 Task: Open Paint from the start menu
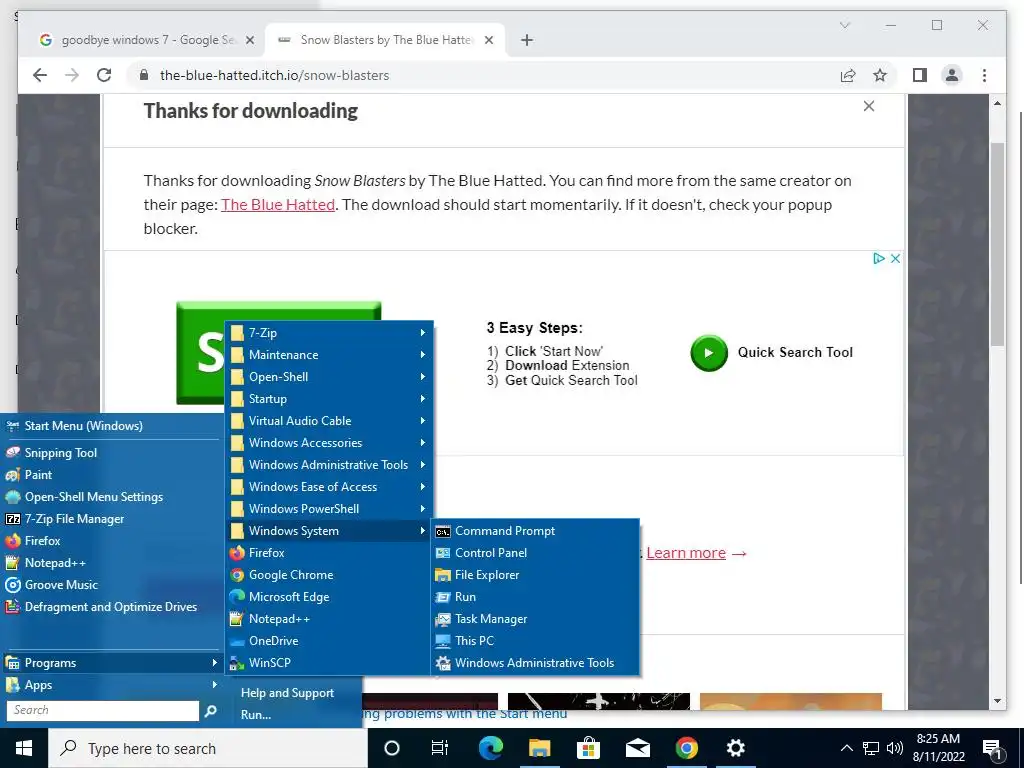coord(111,475)
